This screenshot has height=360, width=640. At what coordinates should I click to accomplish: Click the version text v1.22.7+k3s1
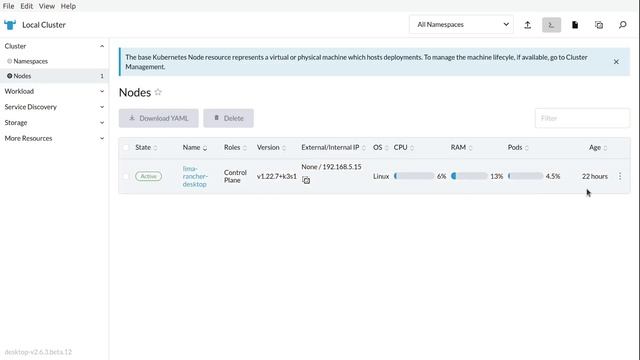click(x=277, y=176)
